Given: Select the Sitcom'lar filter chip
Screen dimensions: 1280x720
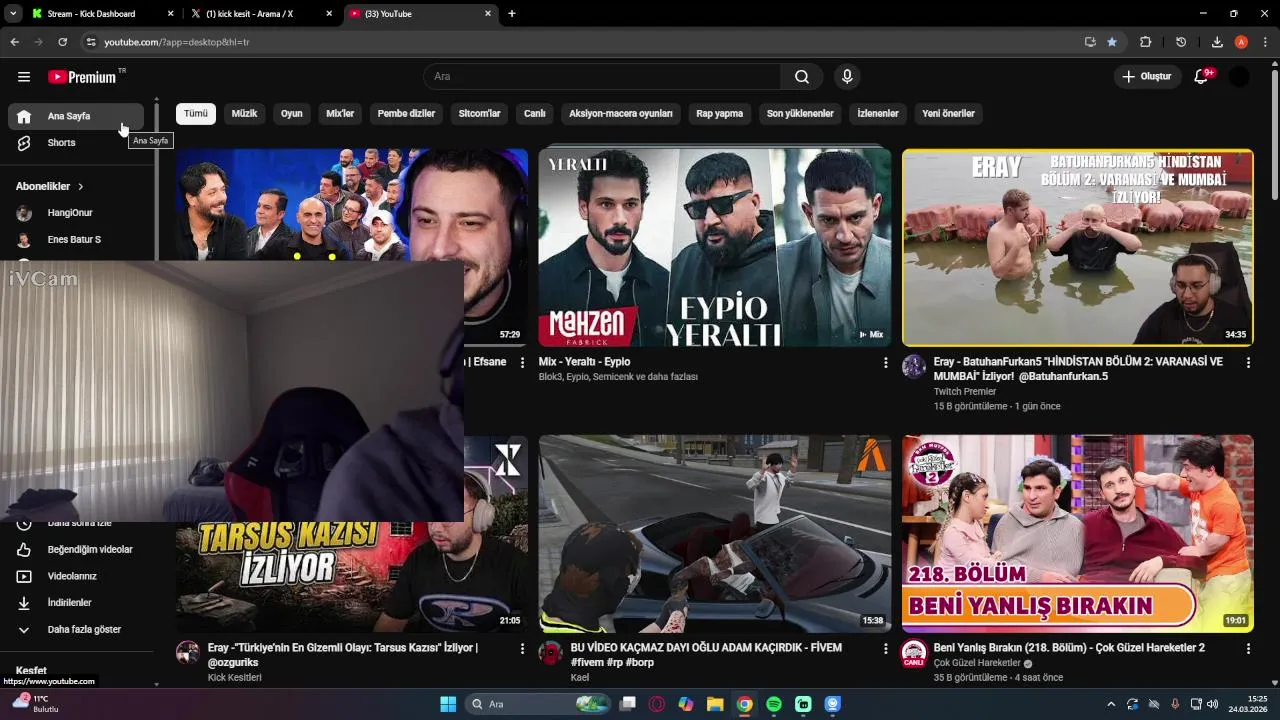Looking at the screenshot, I should 479,114.
